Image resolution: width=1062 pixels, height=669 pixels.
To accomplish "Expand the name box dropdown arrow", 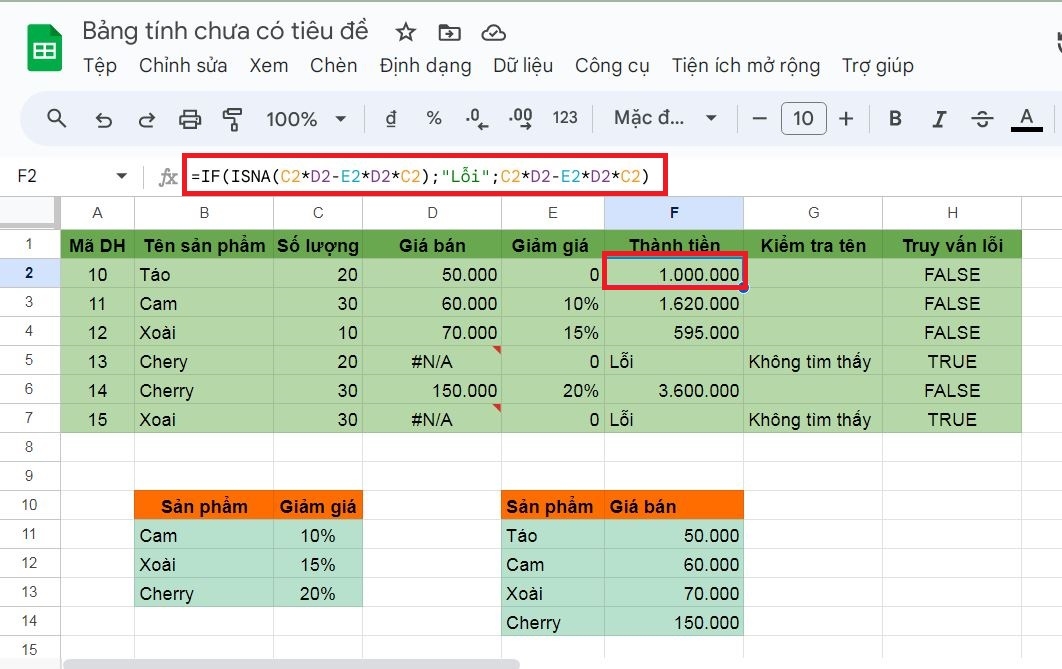I will click(121, 176).
